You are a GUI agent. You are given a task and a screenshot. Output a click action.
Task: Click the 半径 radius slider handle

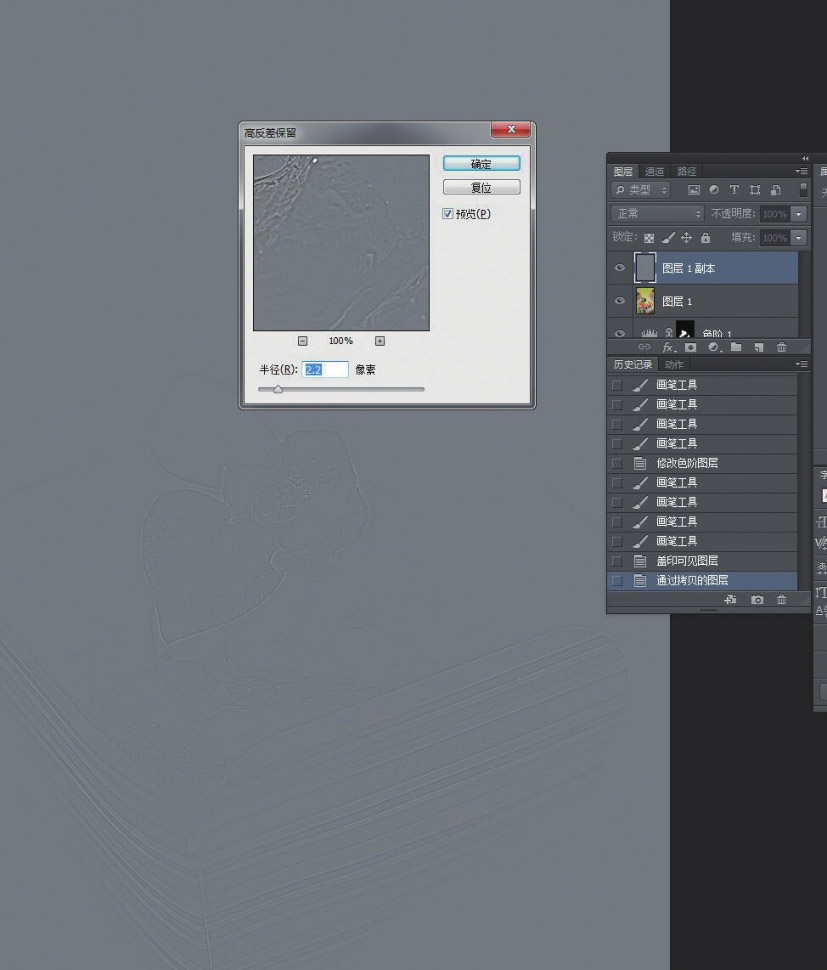coord(278,389)
